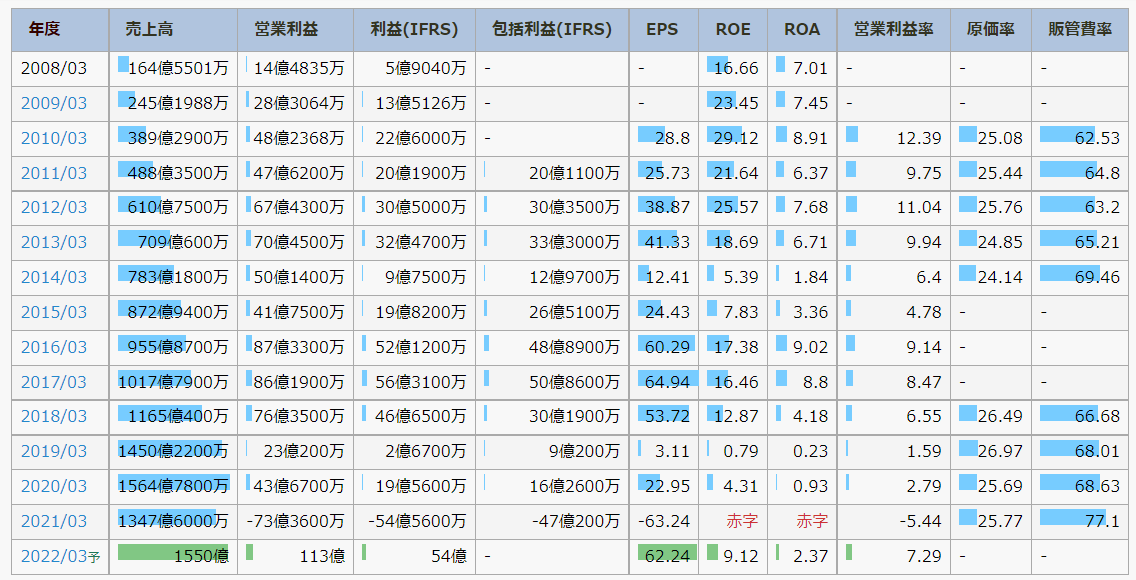Select EPS value -63.24
This screenshot has height=580, width=1136.
coord(664,521)
